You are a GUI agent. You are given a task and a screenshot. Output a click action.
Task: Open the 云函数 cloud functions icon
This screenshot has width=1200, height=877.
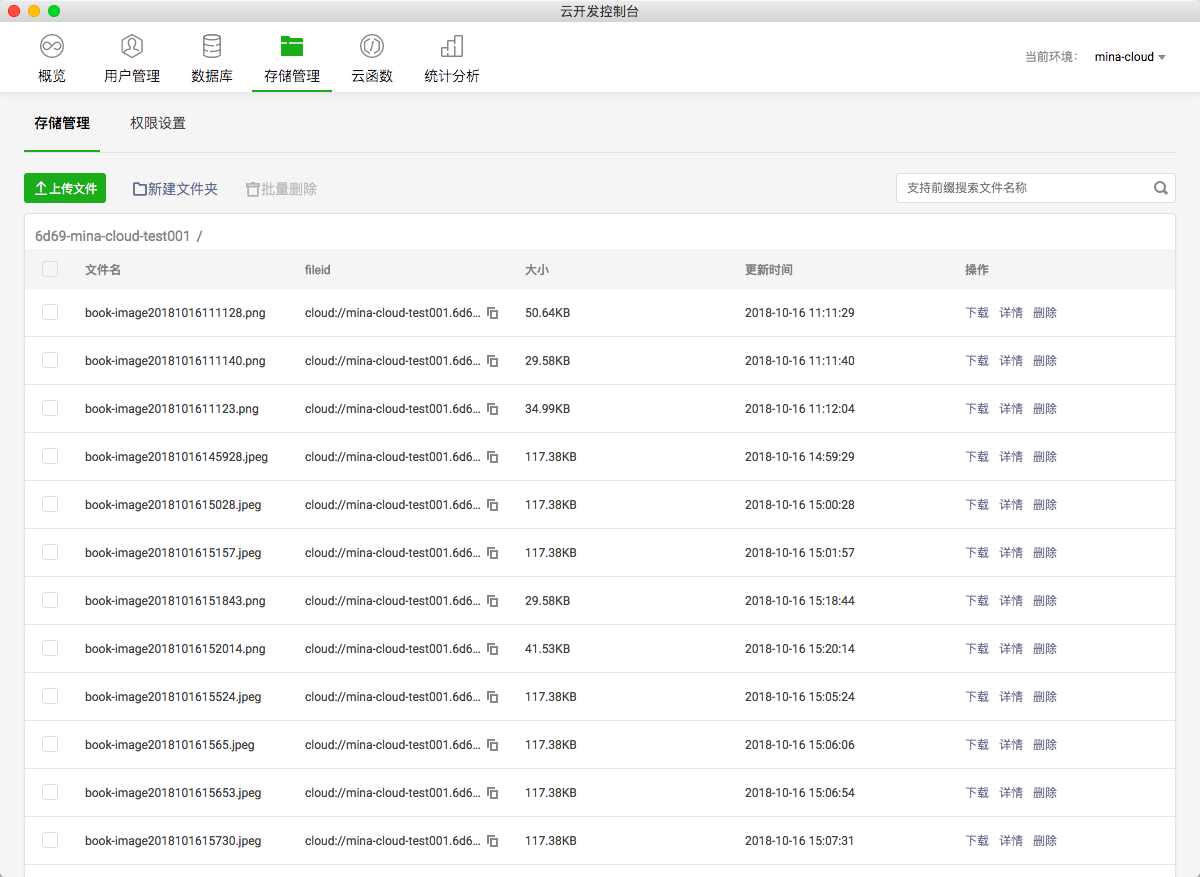point(372,46)
